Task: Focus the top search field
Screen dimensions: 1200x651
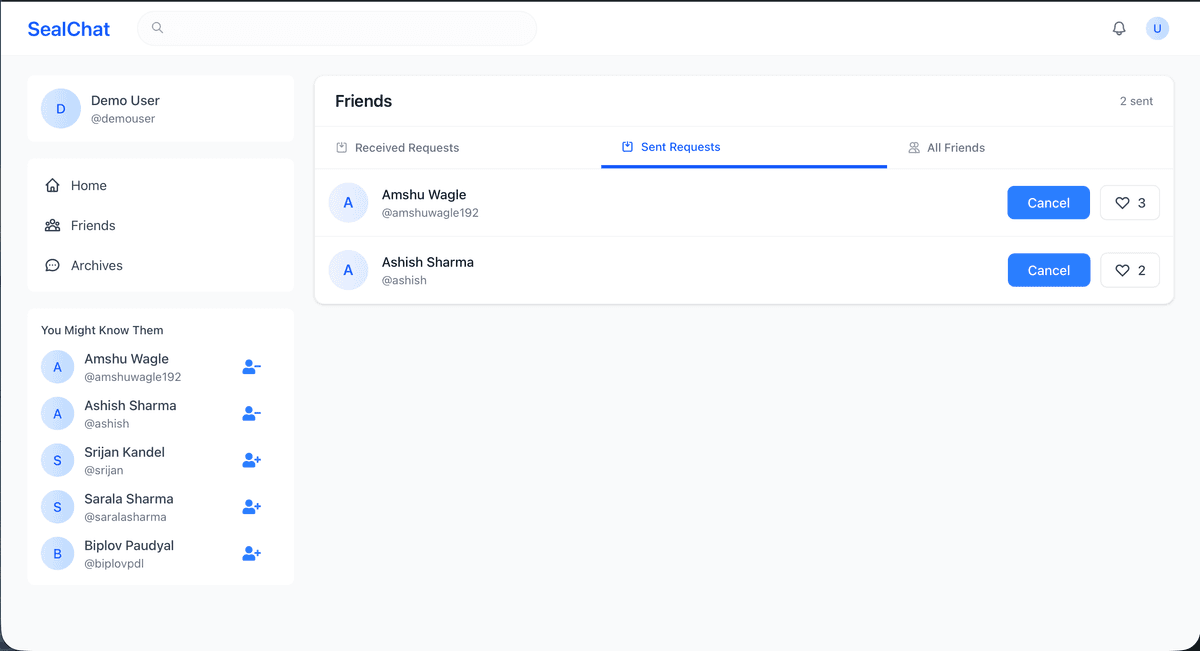Action: [337, 28]
